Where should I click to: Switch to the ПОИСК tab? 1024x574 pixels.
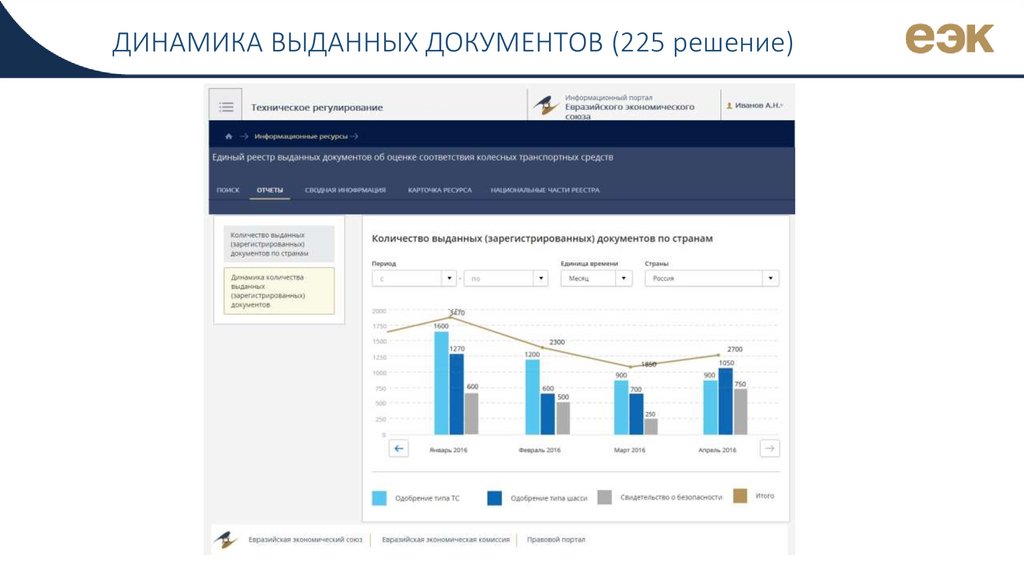227,190
